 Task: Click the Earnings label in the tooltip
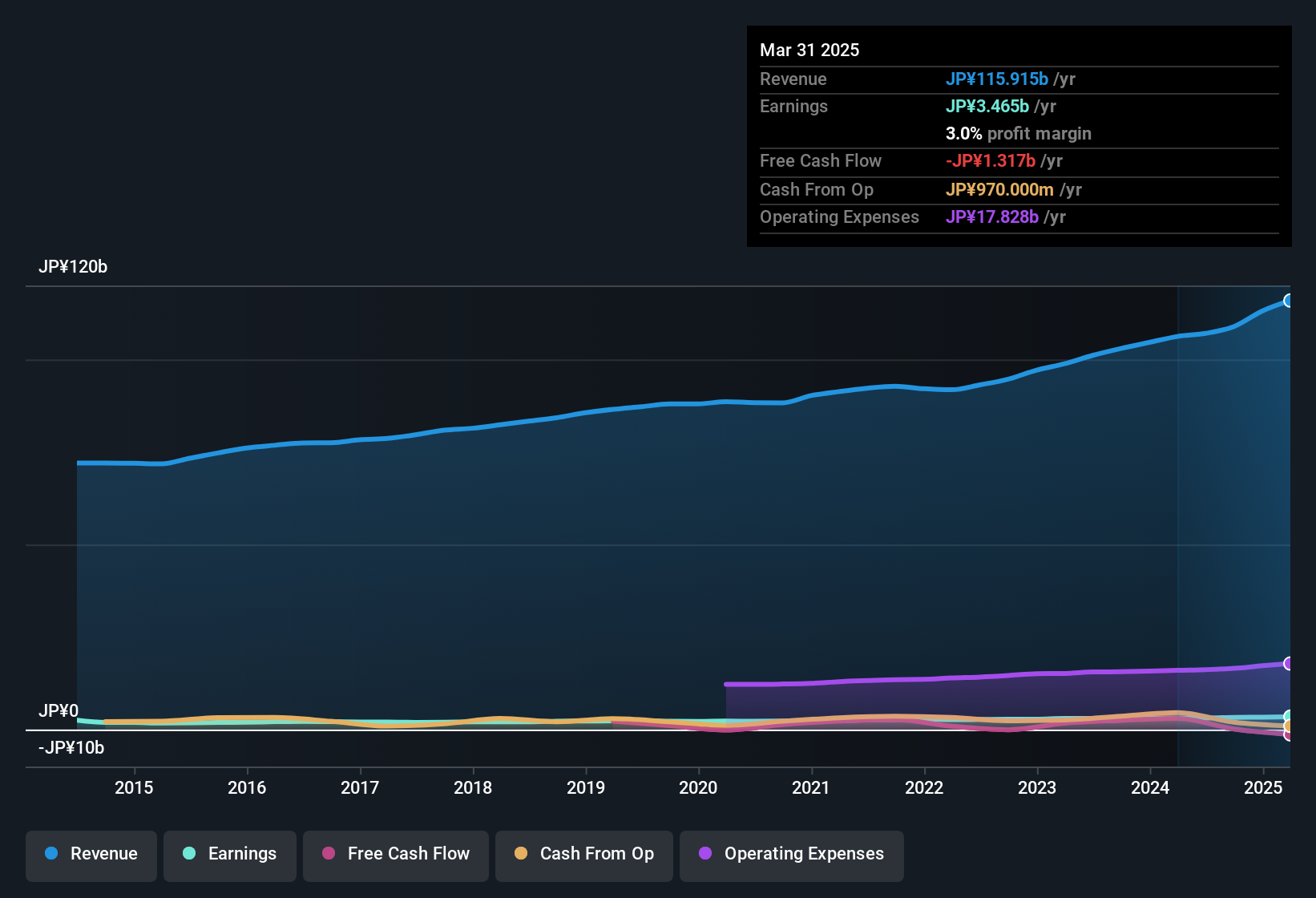793,106
